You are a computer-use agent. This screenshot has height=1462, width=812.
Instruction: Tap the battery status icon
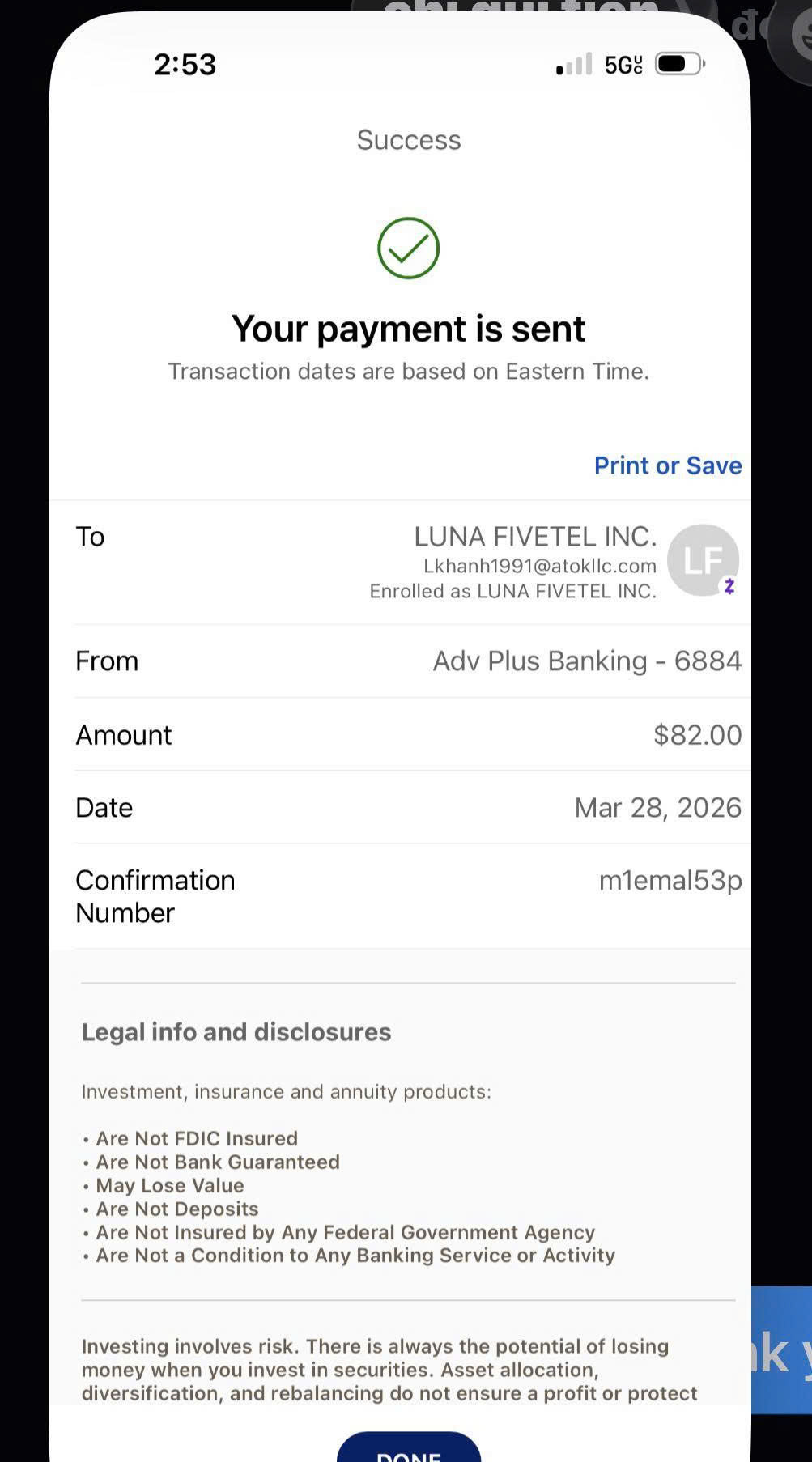(680, 64)
